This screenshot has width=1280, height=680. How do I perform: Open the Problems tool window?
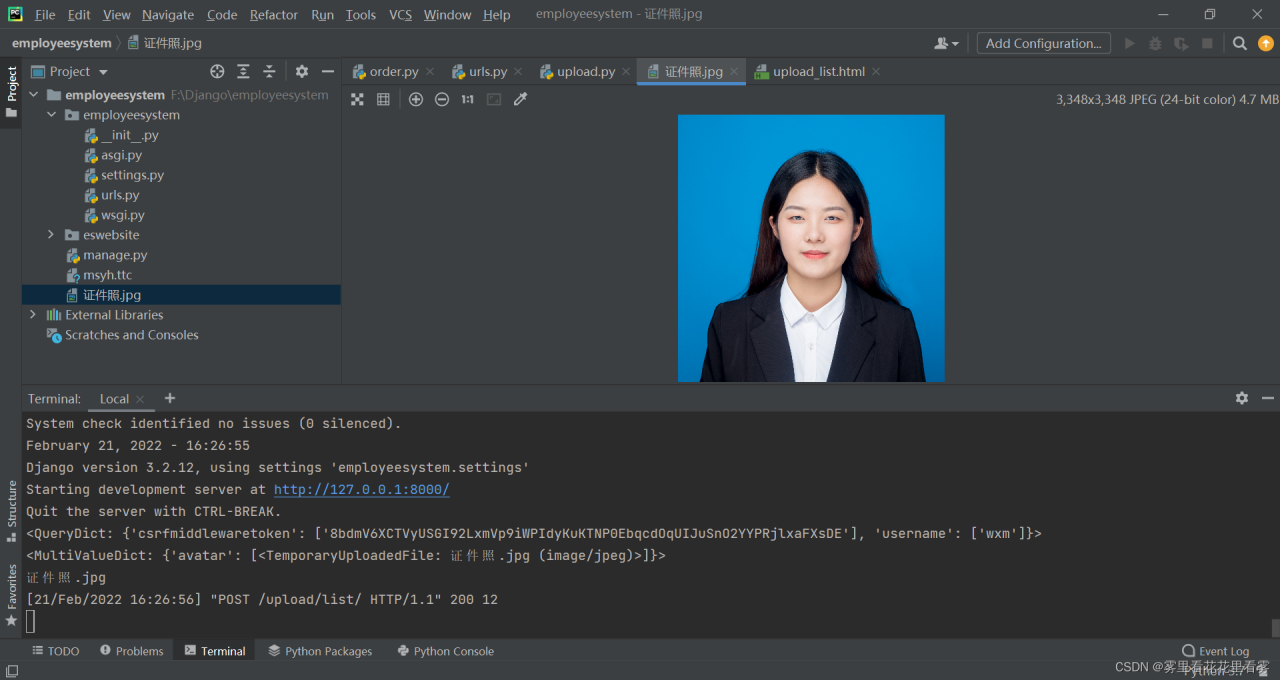point(131,651)
